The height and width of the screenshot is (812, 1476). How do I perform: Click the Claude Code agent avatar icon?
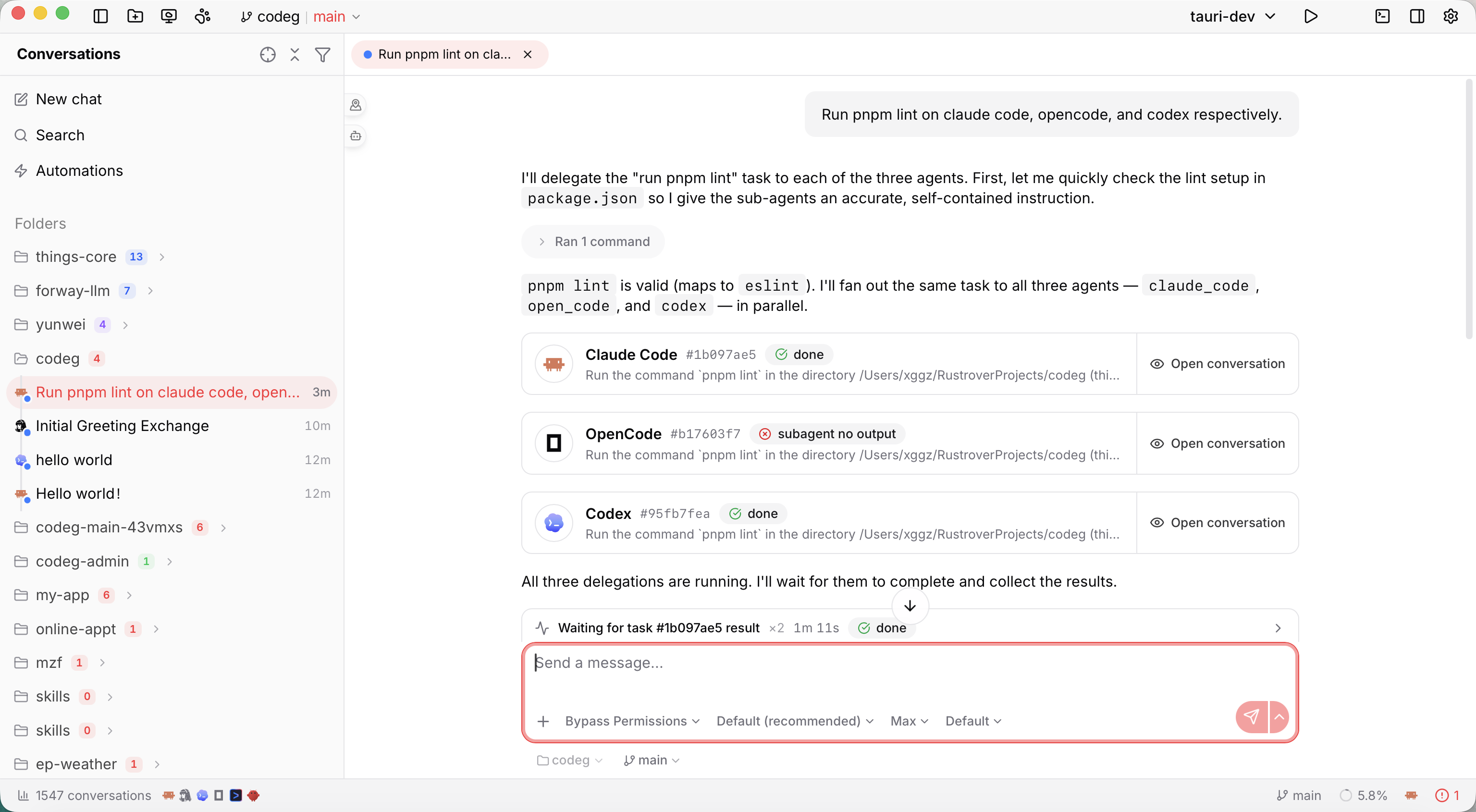553,364
